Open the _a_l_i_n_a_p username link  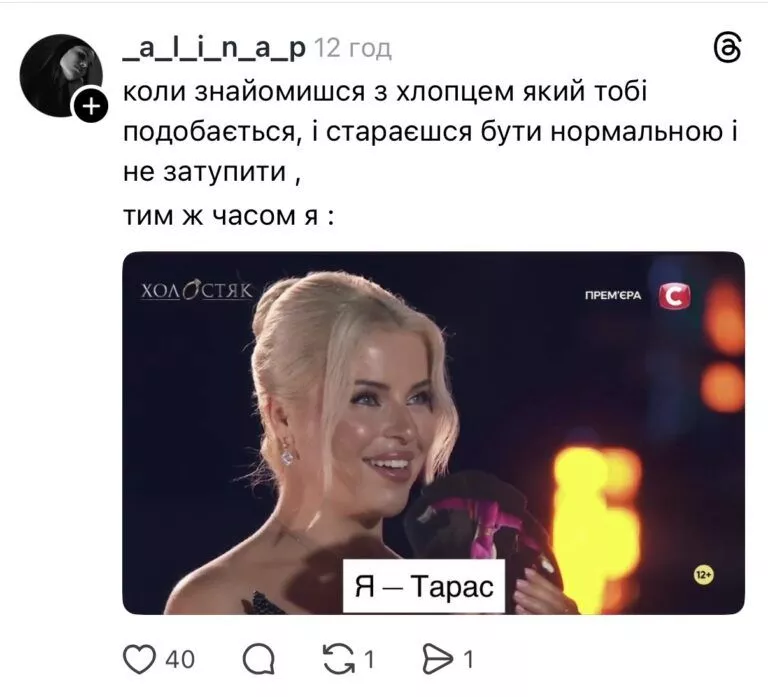tap(214, 48)
